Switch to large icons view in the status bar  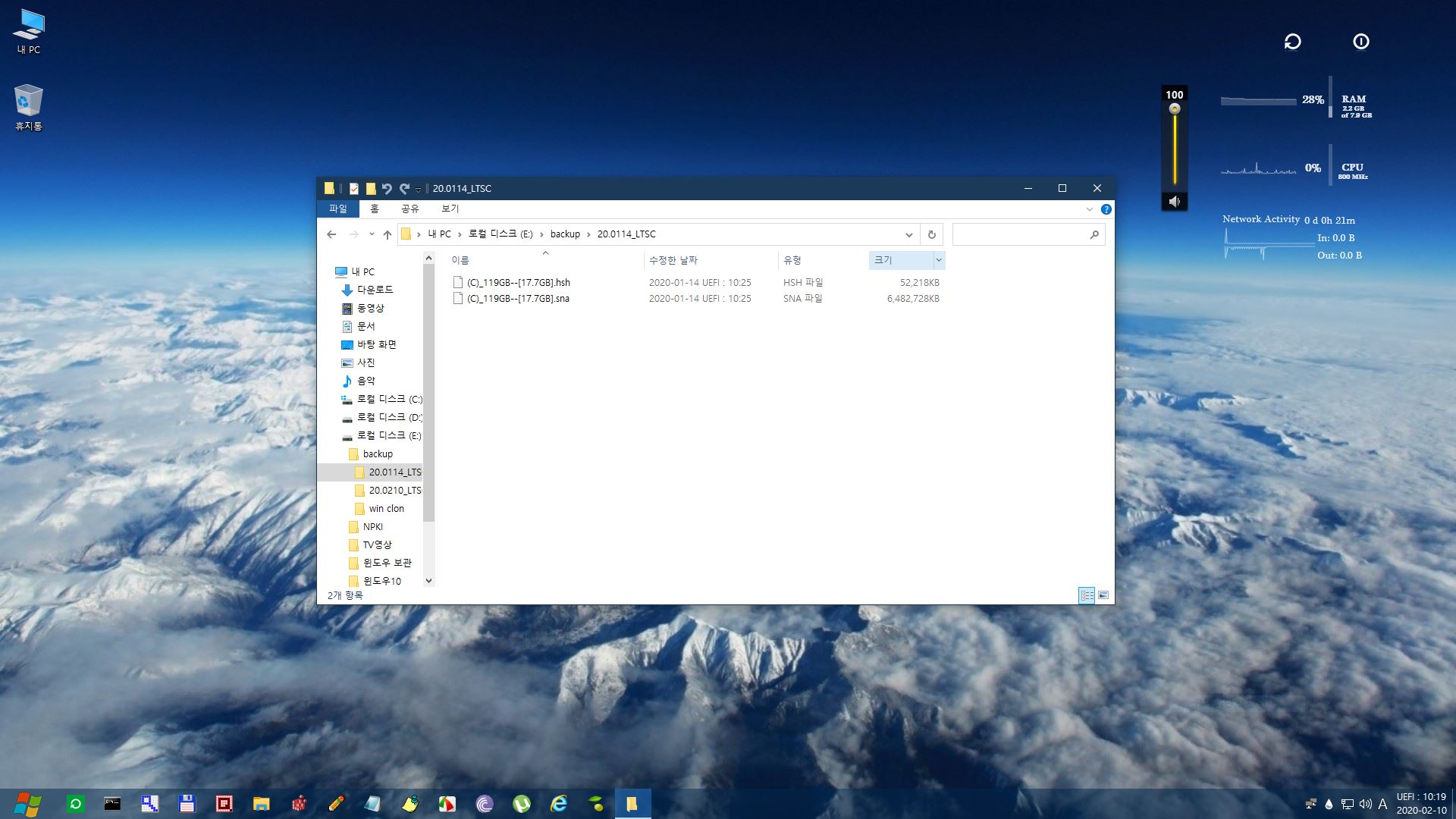(1103, 595)
